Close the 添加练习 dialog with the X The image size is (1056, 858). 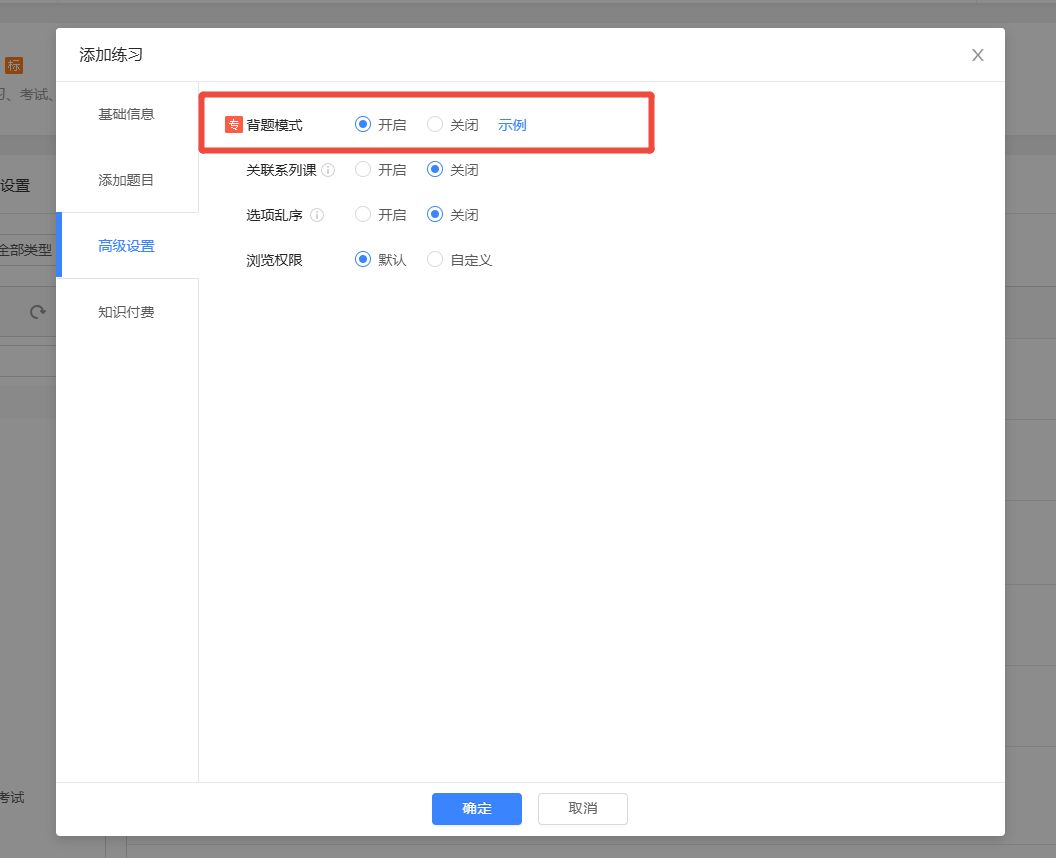978,55
